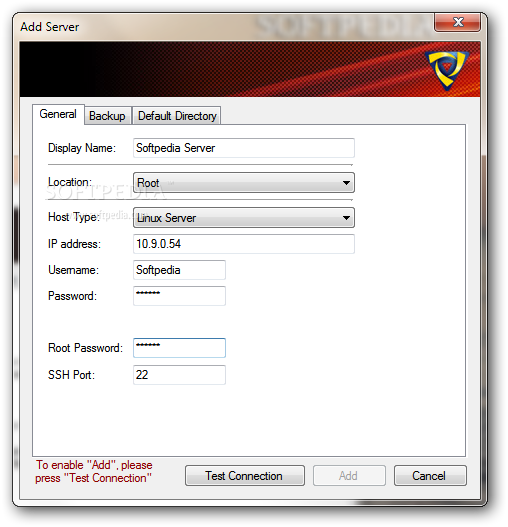Click the Password input field

(179, 296)
